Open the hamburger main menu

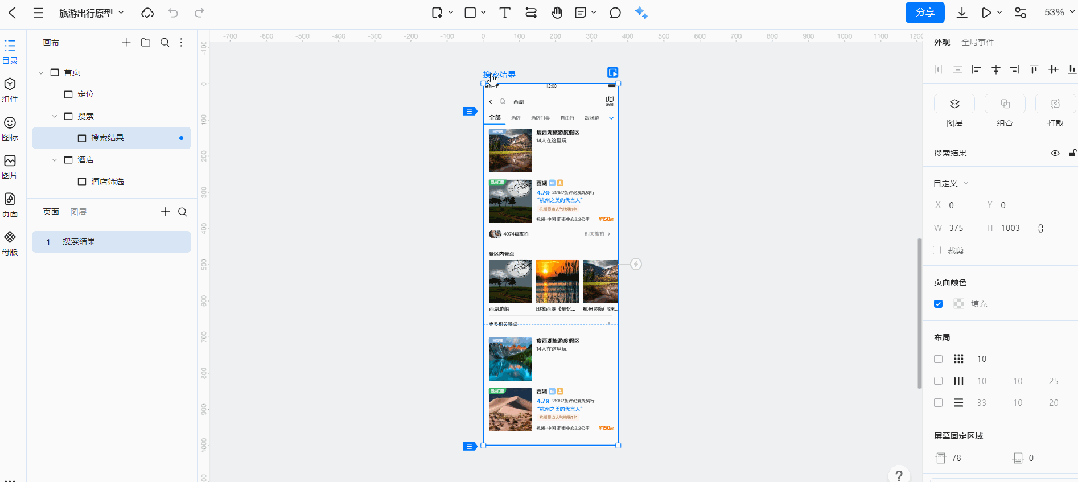(38, 13)
